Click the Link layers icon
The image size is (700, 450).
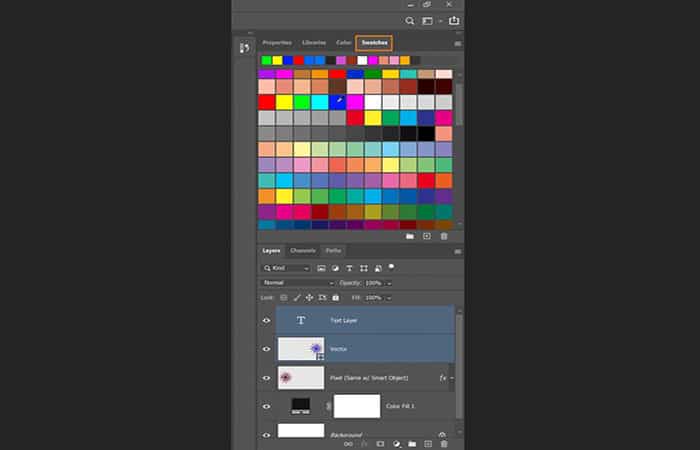348,444
